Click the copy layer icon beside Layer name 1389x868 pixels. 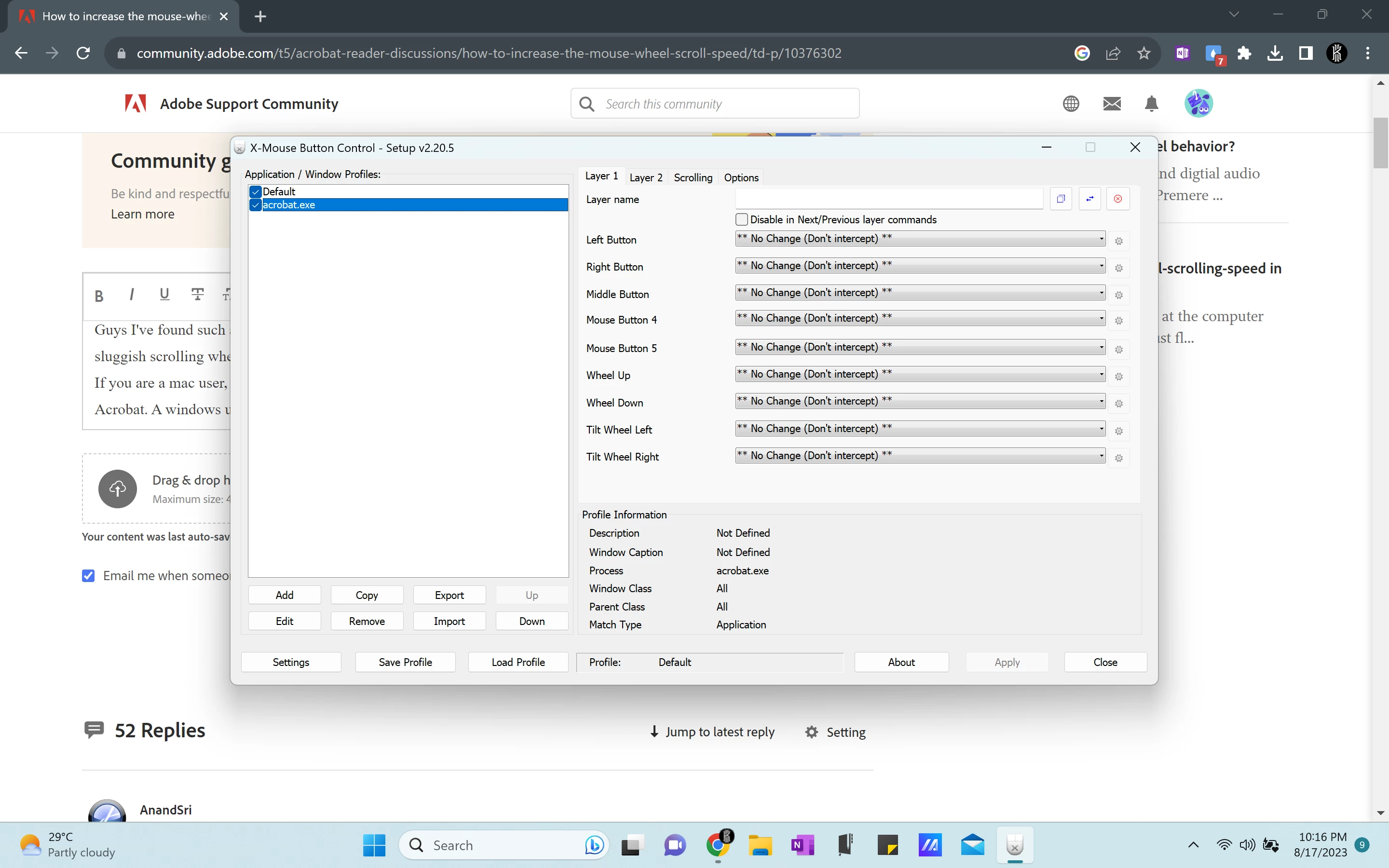pos(1061,199)
